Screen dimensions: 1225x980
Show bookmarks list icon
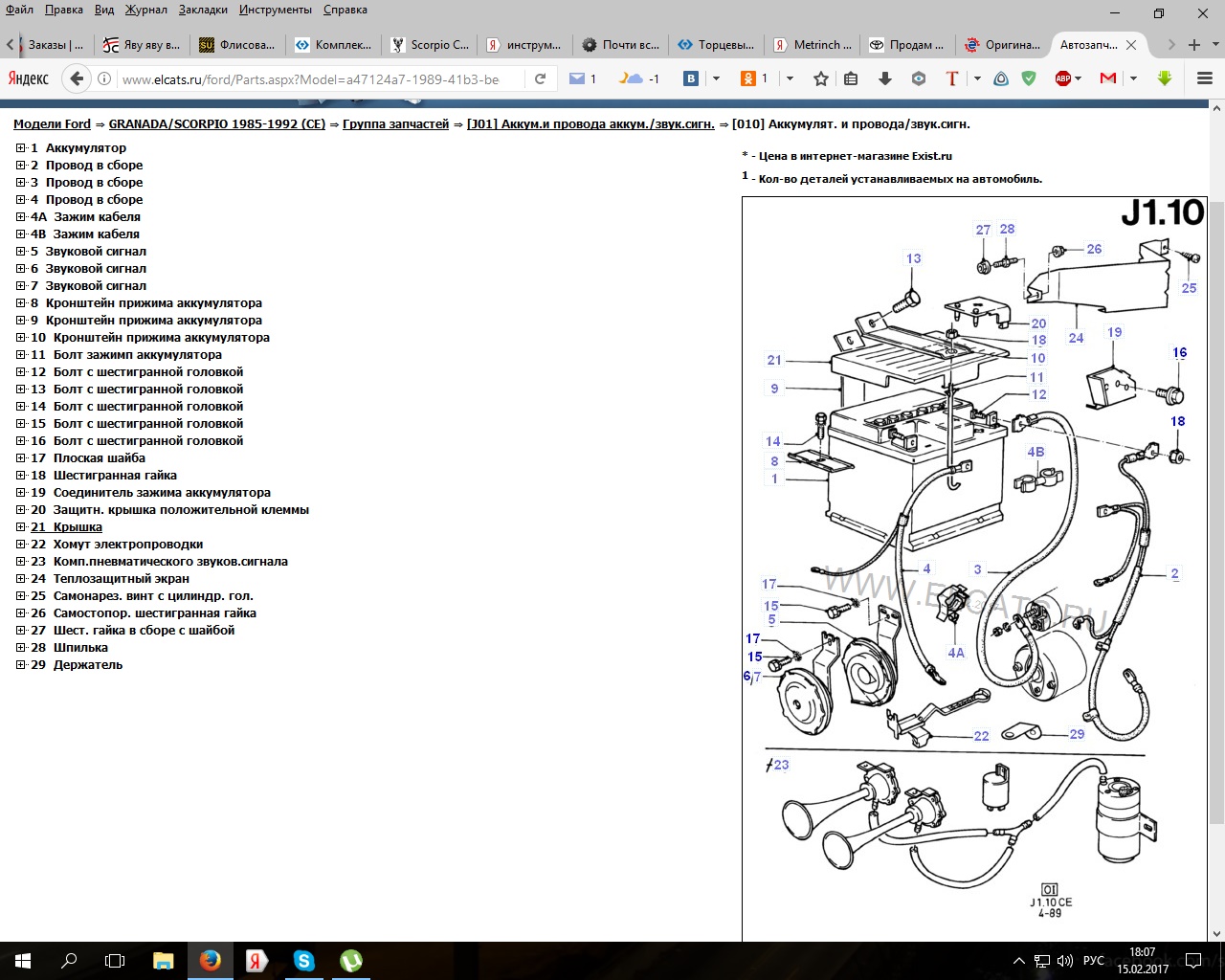point(851,78)
